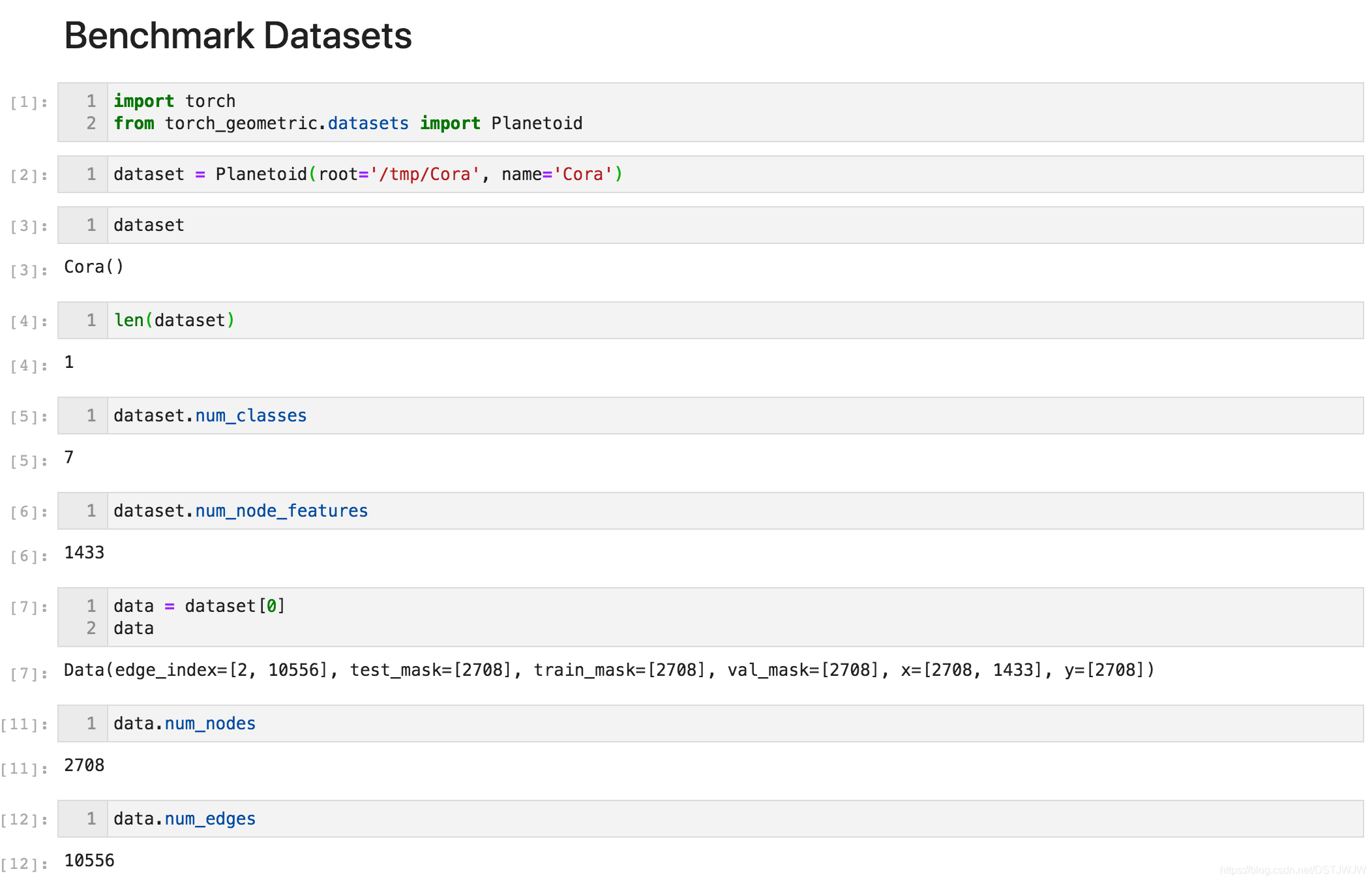The width and height of the screenshot is (1372, 882).
Task: Click the [4]: input prompt beside len(dataset)
Action: 29,322
